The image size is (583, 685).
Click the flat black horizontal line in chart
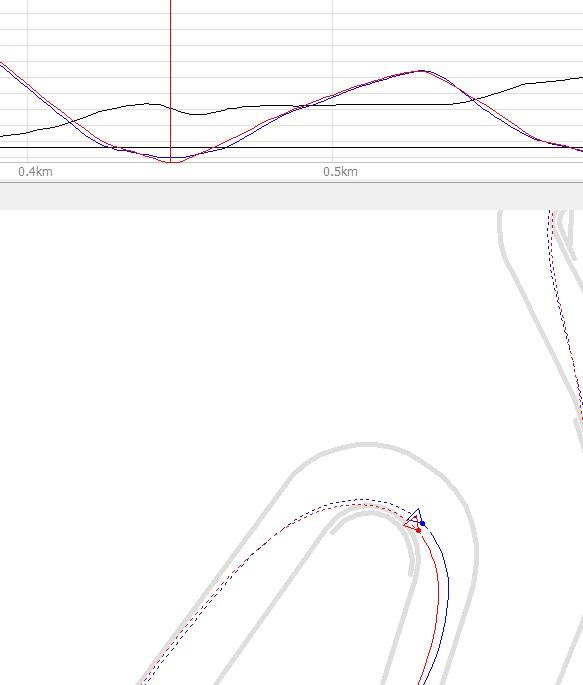(291, 148)
